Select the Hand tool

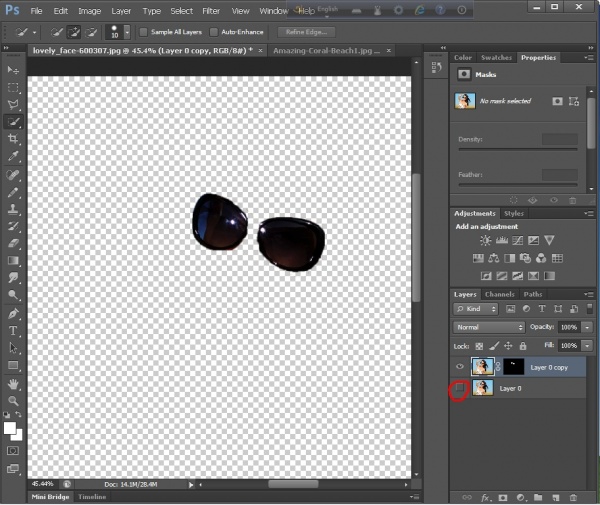[14, 383]
